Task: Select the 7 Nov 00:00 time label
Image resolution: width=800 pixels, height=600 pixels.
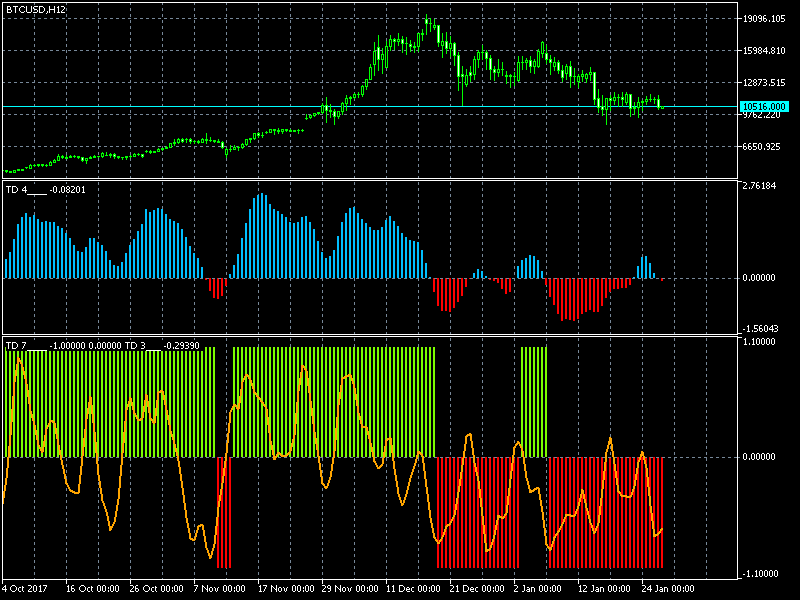Action: coord(221,589)
